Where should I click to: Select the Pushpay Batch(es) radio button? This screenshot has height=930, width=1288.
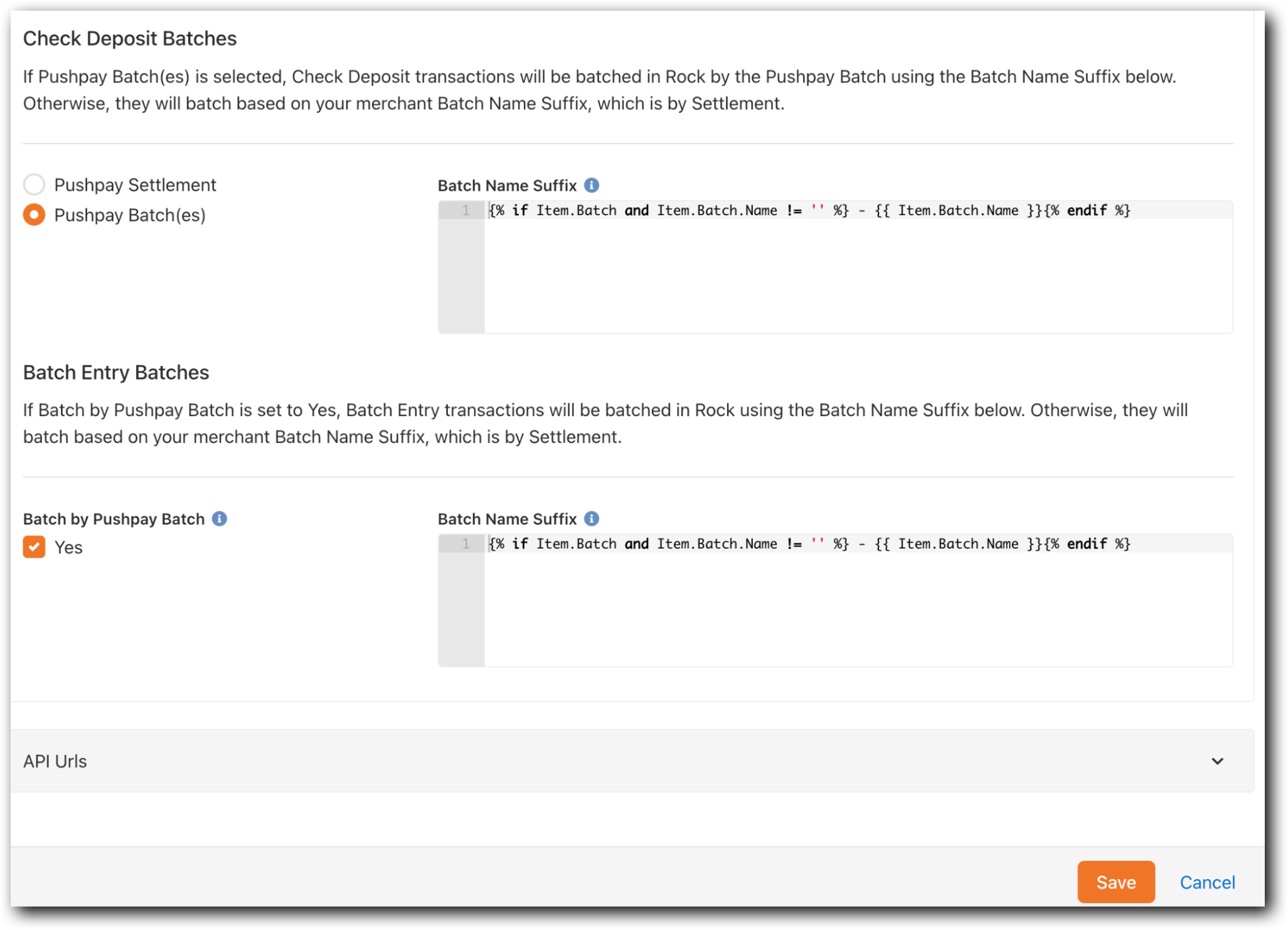35,215
